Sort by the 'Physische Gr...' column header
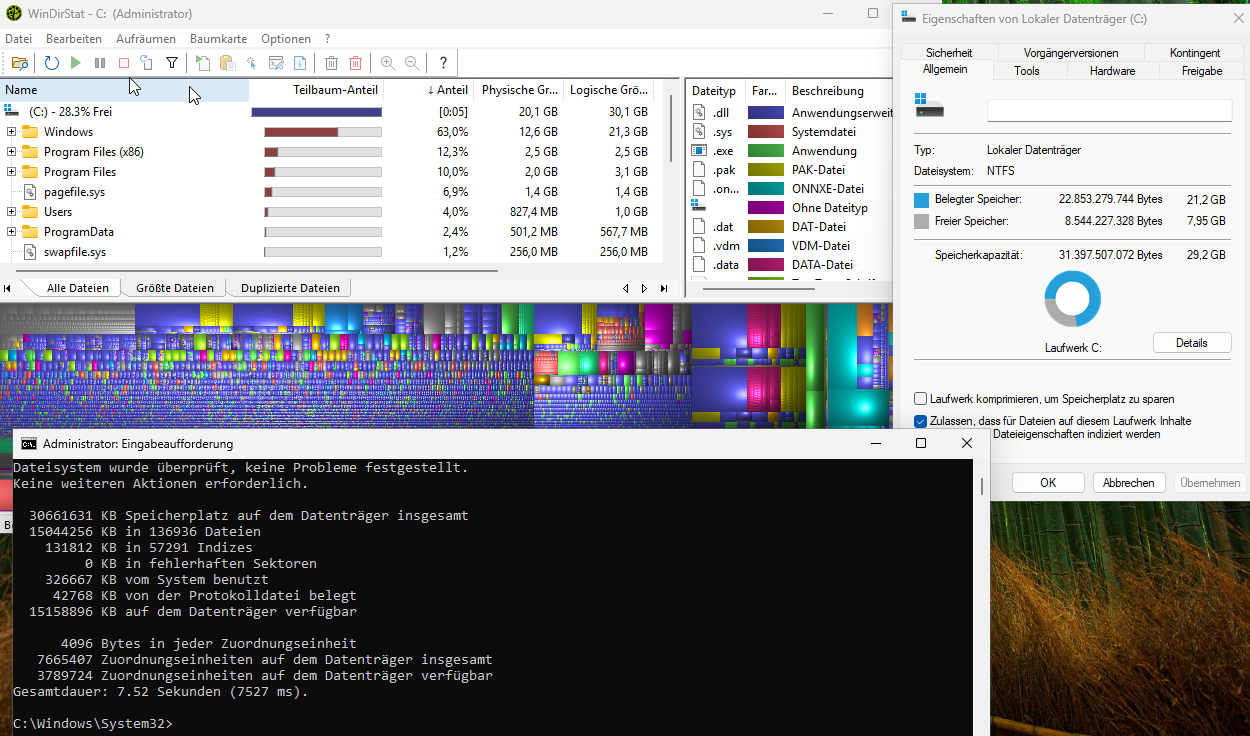The image size is (1250, 736). pyautogui.click(x=517, y=90)
